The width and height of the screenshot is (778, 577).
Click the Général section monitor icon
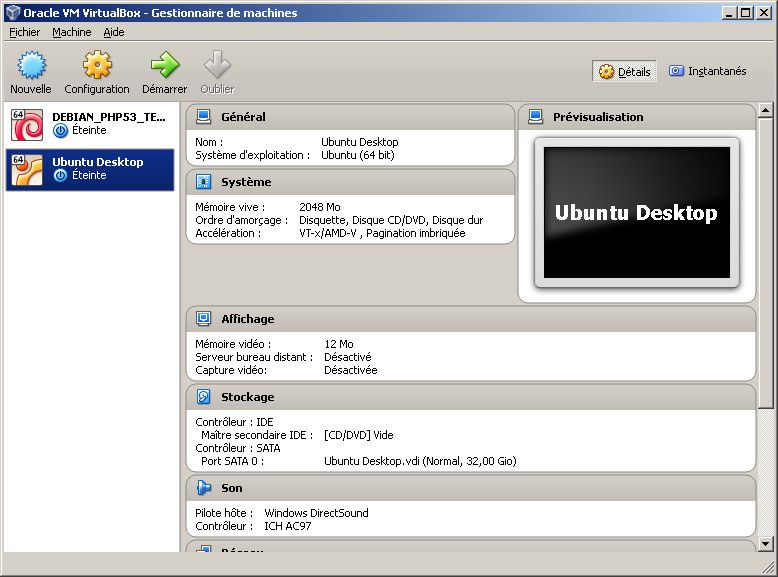(203, 117)
